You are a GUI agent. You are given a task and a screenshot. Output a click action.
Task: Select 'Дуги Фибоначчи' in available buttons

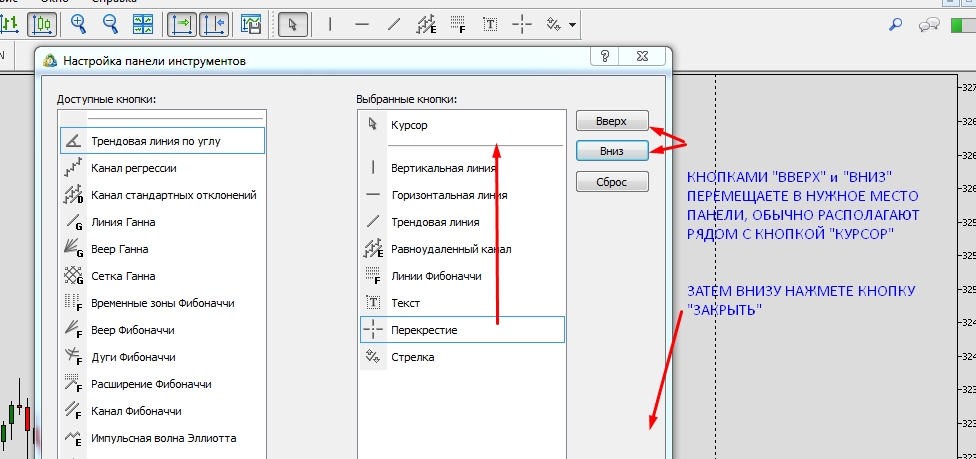point(162,357)
